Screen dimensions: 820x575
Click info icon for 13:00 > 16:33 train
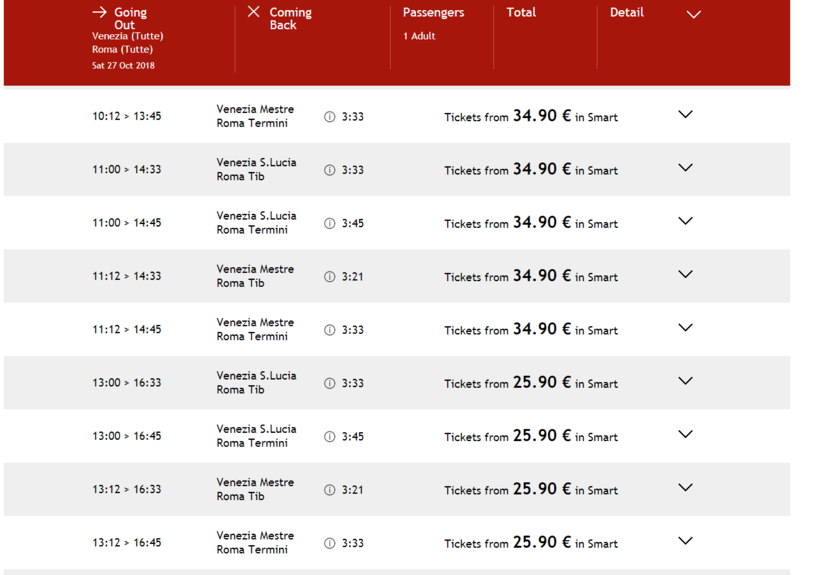click(x=330, y=383)
